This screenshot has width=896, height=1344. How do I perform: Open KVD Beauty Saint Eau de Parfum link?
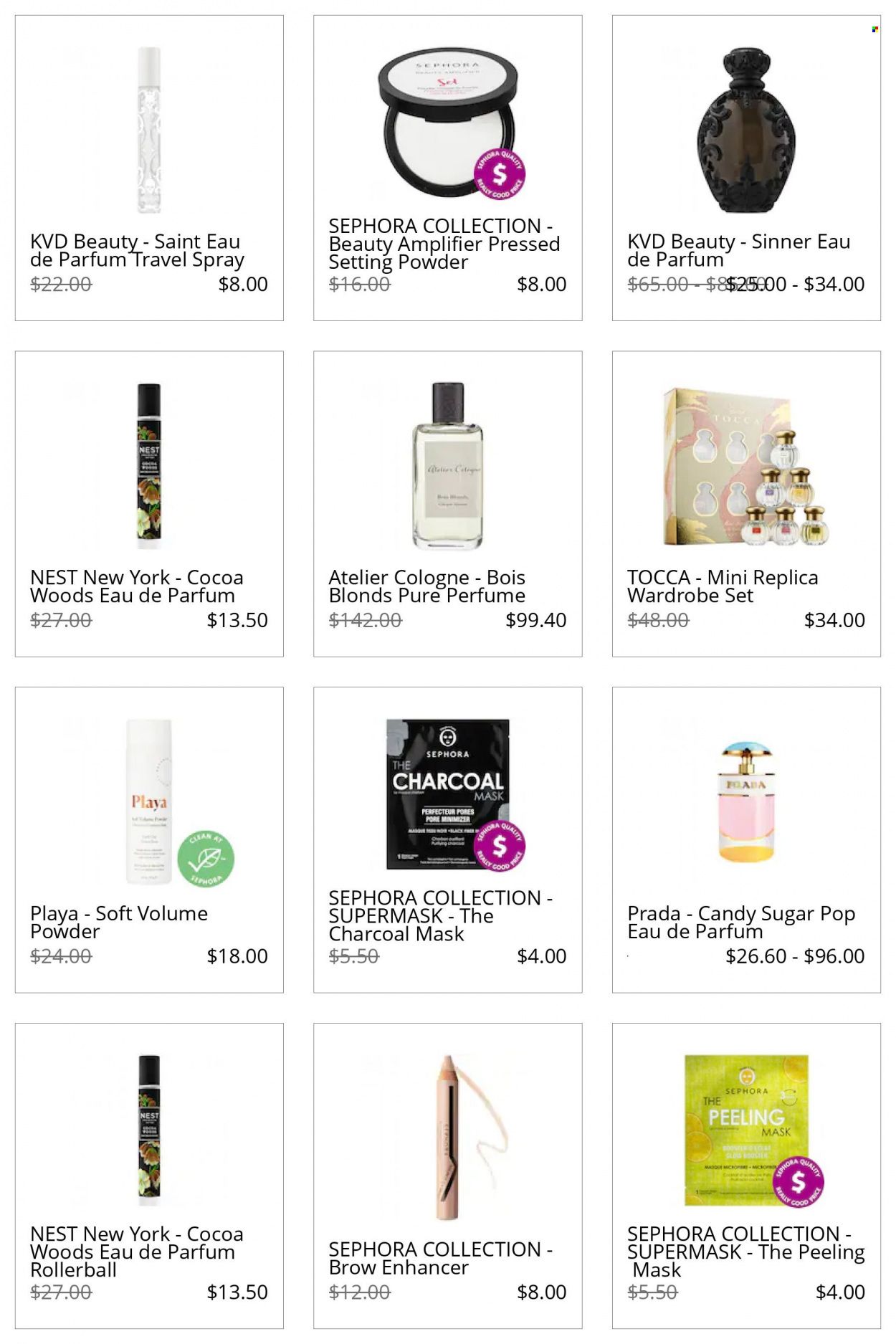point(137,250)
